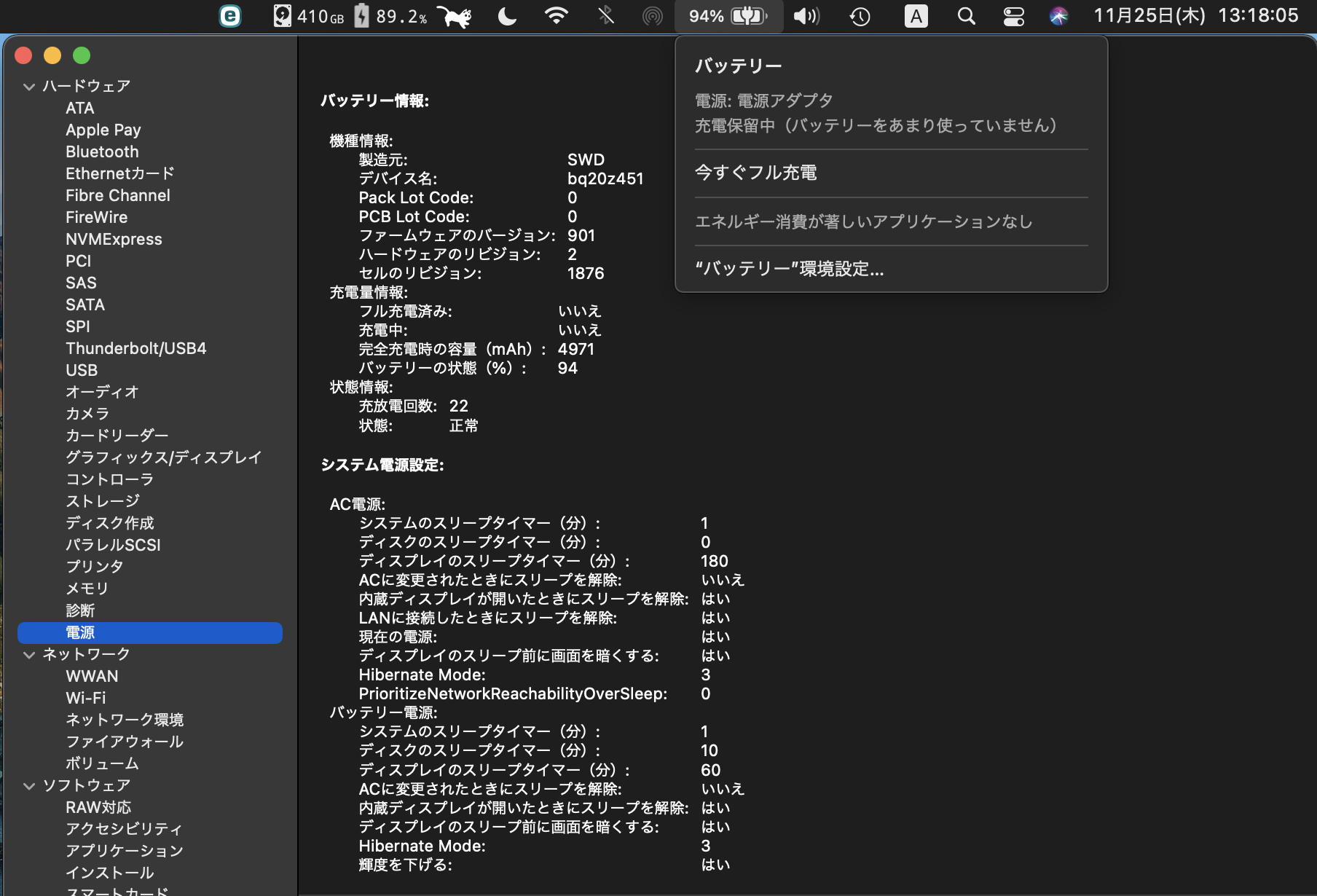This screenshot has width=1317, height=896.
Task: Toggle the 94% battery status menu
Action: click(728, 16)
